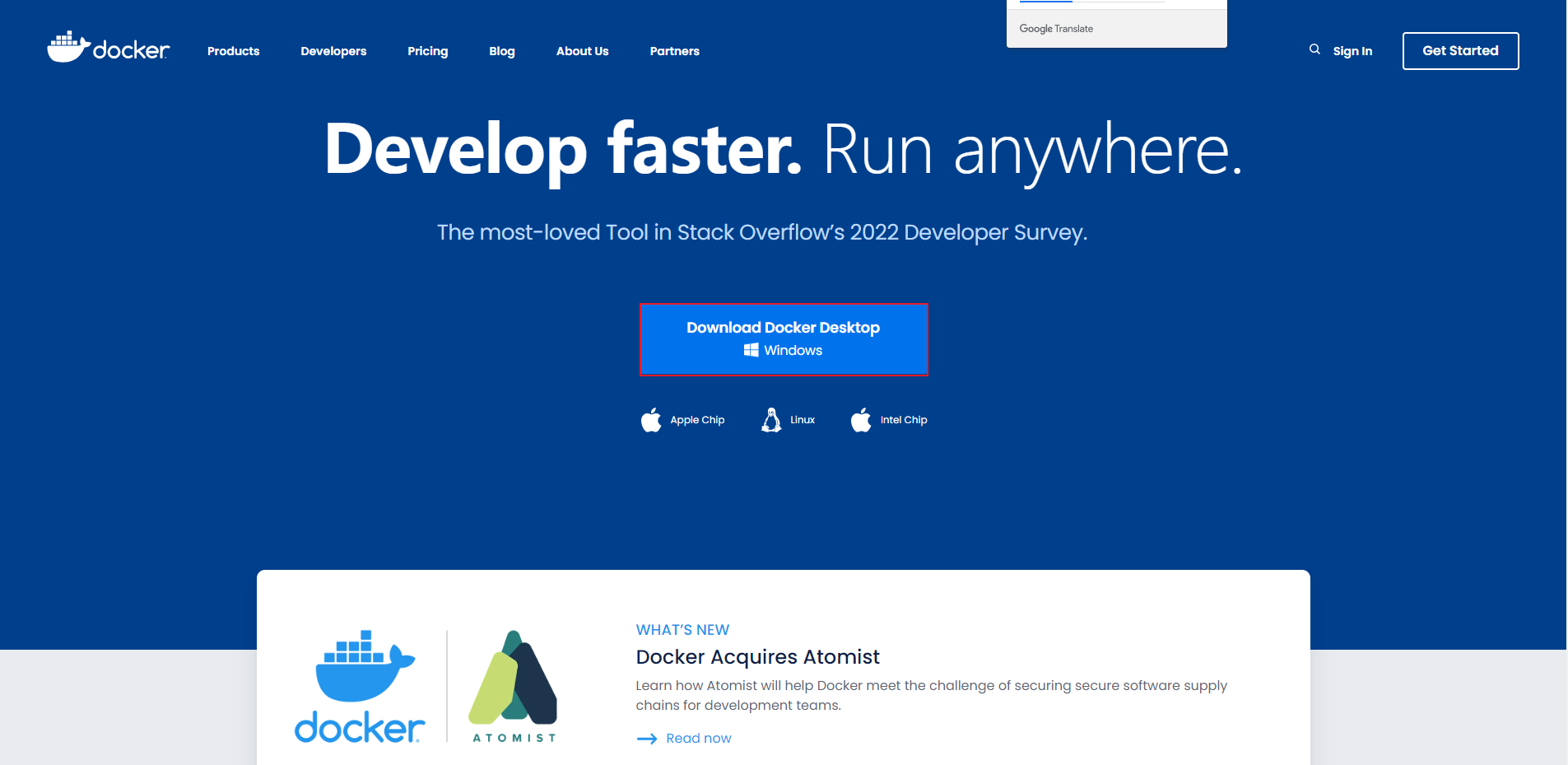Click the Google Translate popup bar
Image resolution: width=1568 pixels, height=765 pixels.
pos(1117,28)
